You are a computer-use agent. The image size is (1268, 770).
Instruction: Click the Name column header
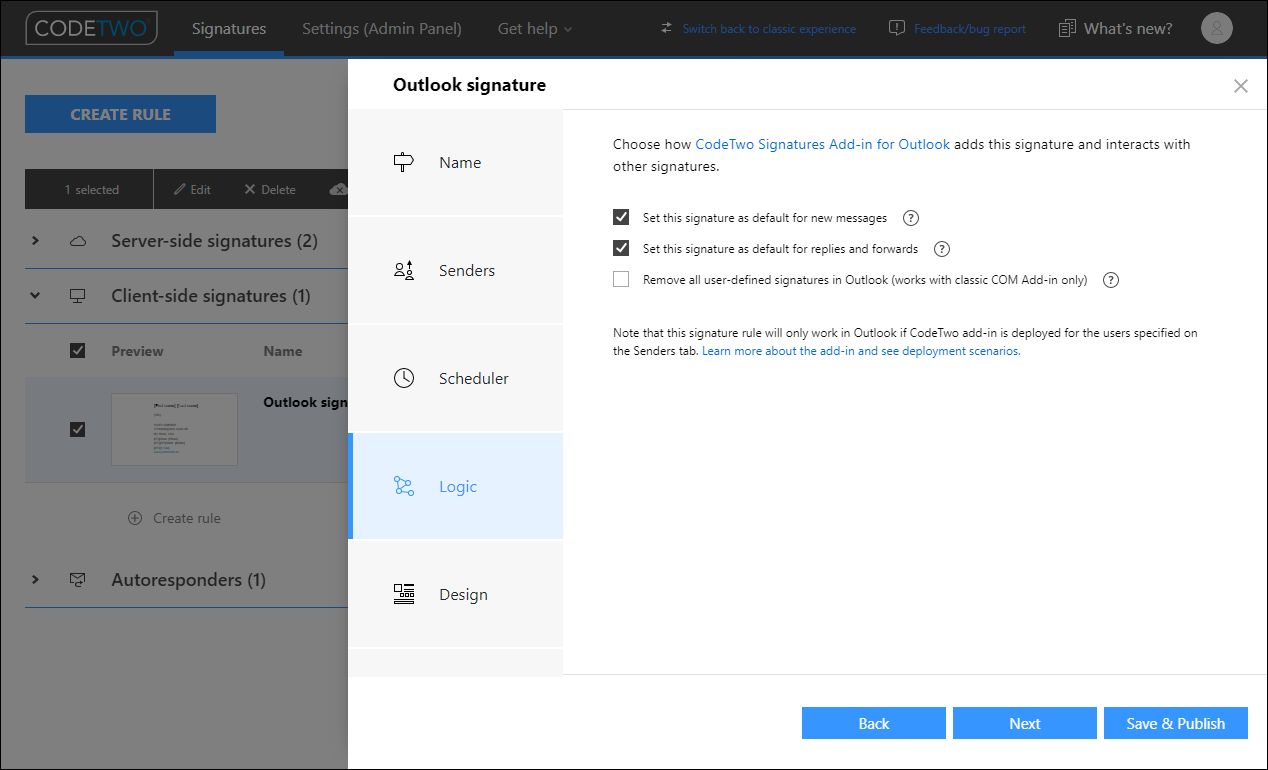(283, 351)
